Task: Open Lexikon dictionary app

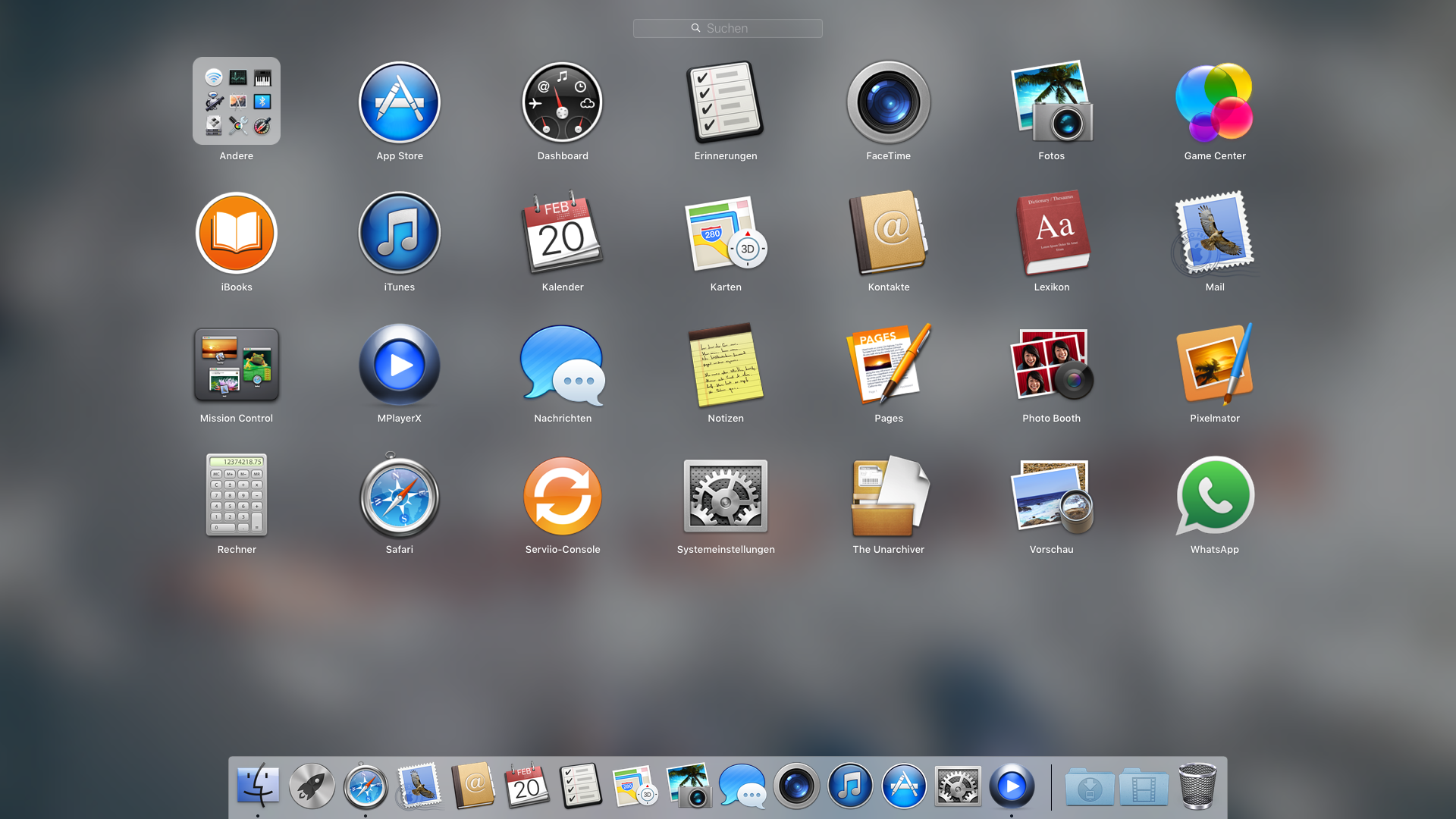Action: tap(1051, 234)
